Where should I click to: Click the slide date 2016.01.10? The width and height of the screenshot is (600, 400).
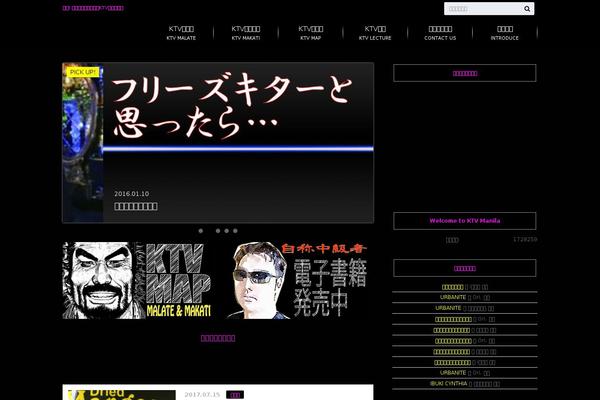[x=132, y=194]
